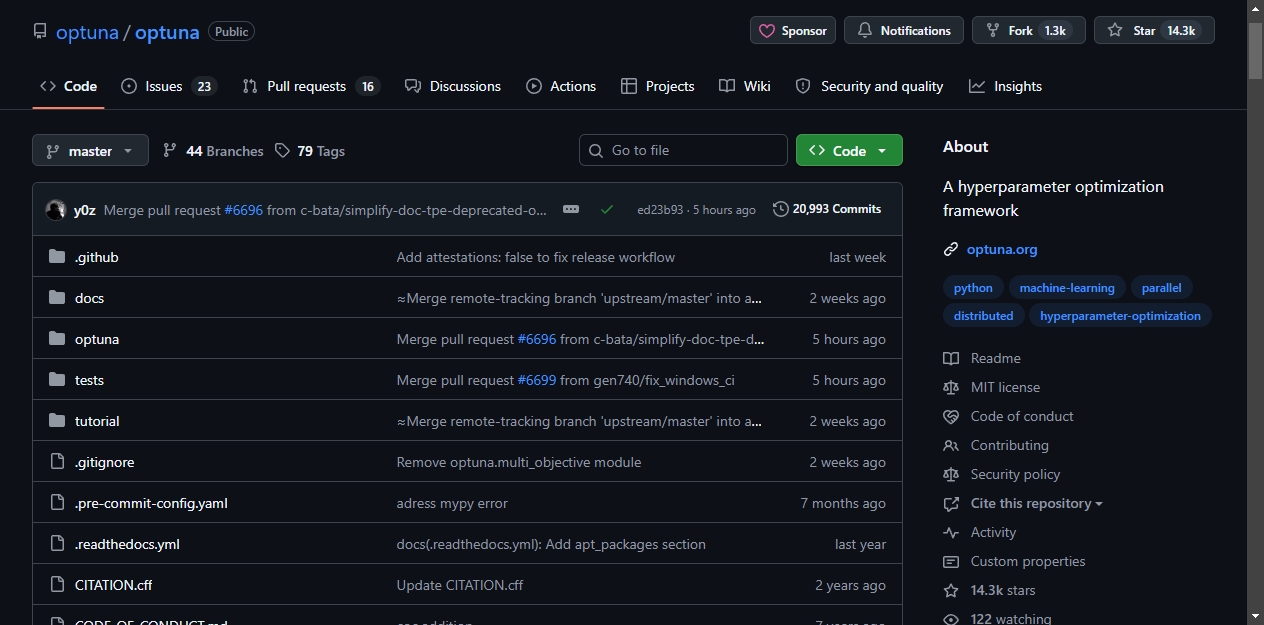The height and width of the screenshot is (625, 1264).
Task: Click the Custom properties icon
Action: click(951, 561)
